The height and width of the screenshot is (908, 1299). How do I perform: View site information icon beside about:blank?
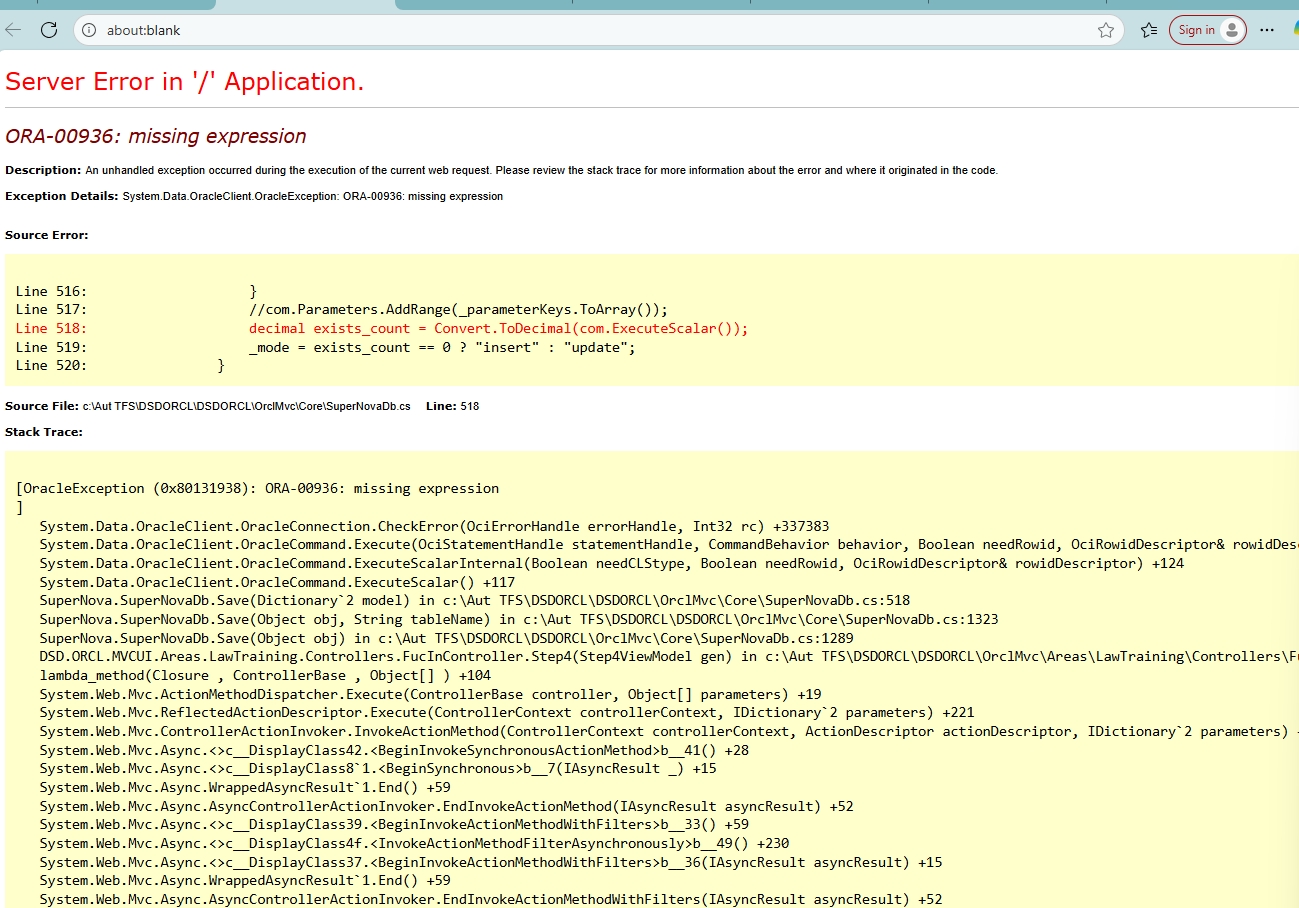pos(90,30)
